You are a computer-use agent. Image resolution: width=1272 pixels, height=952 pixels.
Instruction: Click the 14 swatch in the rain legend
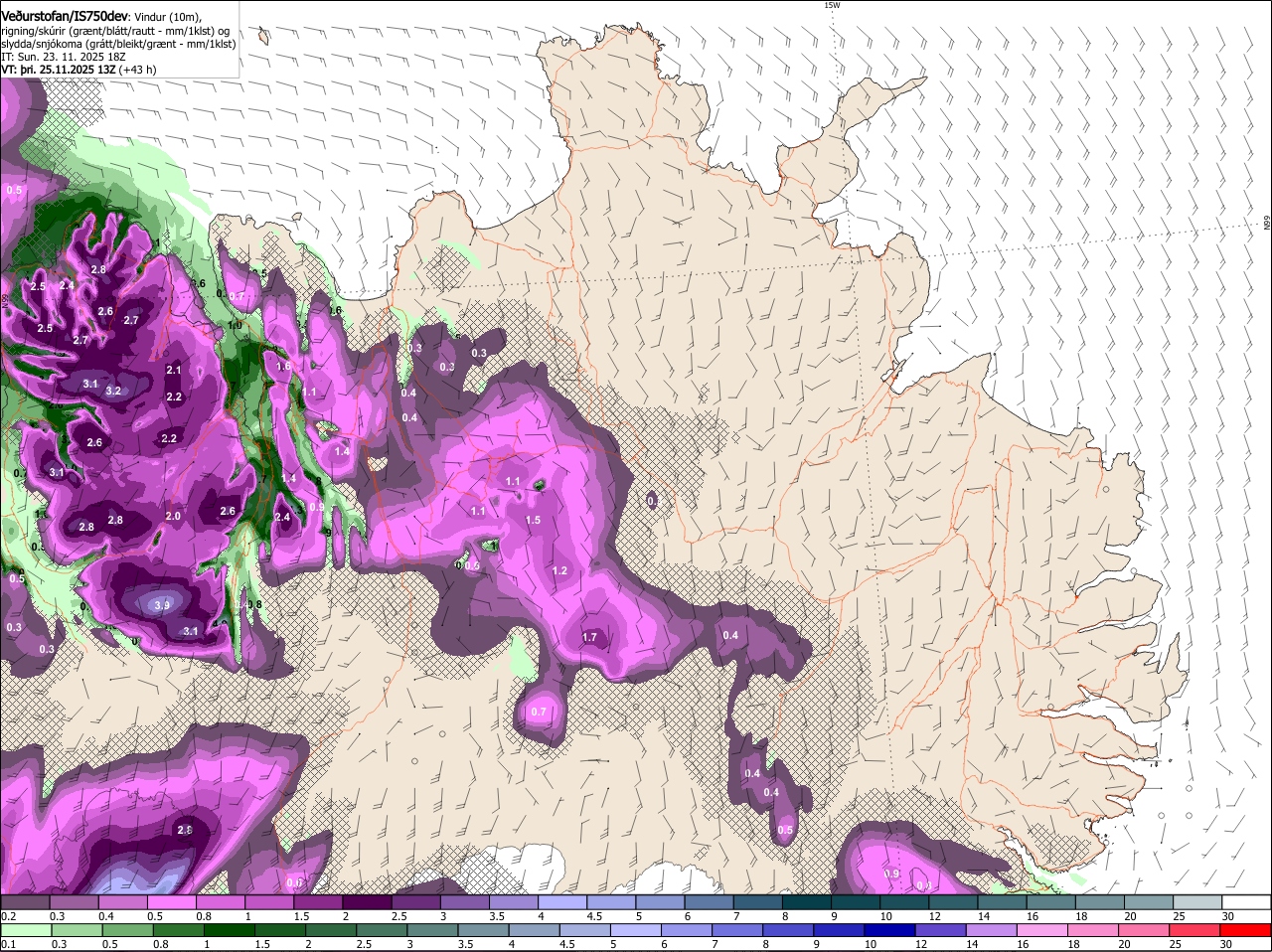[x=992, y=930]
